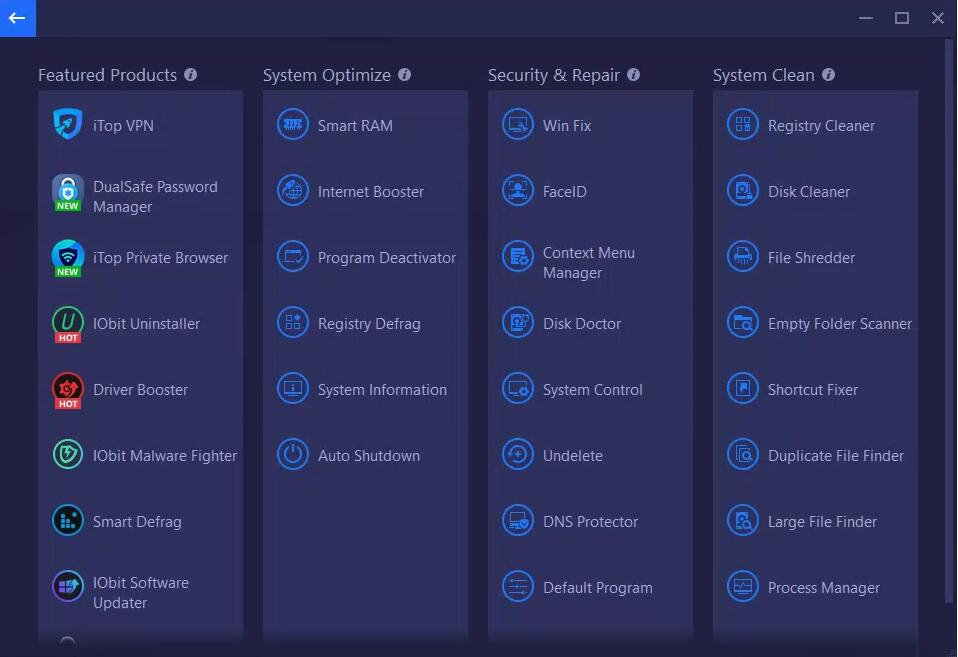Open the Auto Shutdown power icon
The width and height of the screenshot is (958, 657).
[293, 455]
